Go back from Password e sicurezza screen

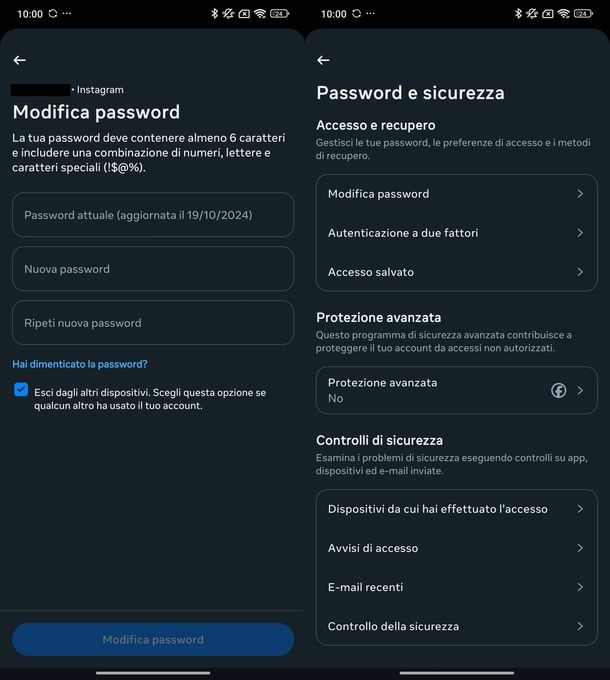pos(323,60)
